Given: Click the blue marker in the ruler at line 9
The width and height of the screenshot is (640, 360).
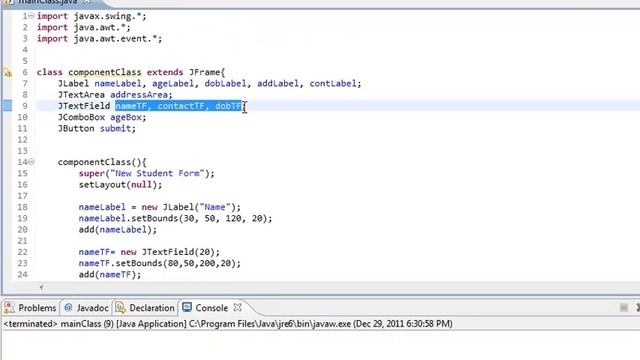Looking at the screenshot, I should coord(7,106).
